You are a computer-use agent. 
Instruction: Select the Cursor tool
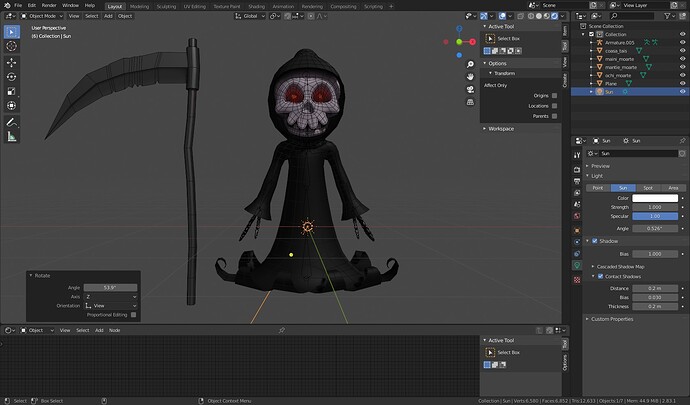[x=12, y=46]
